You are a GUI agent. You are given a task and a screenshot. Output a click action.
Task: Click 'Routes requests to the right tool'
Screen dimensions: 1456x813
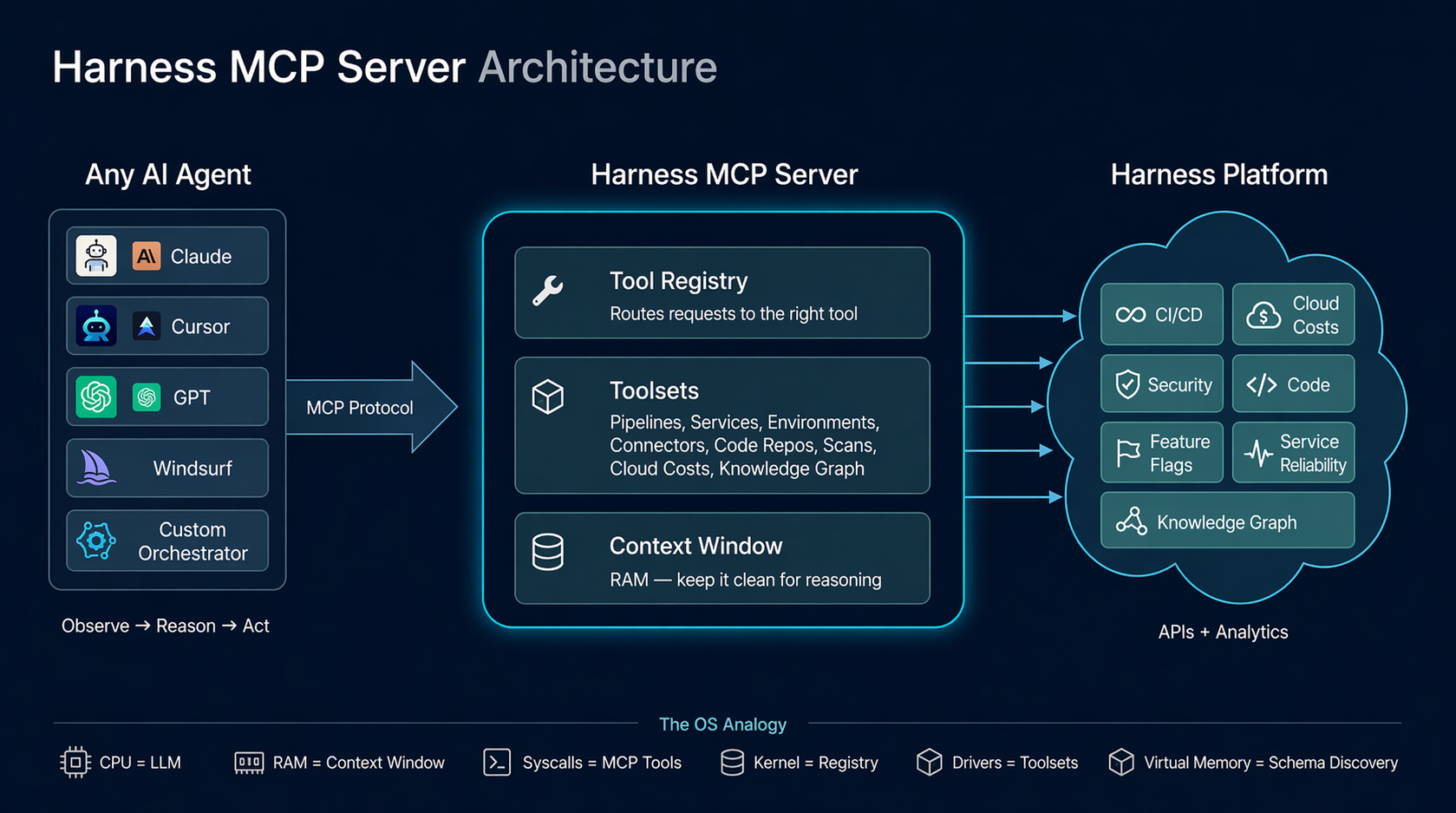tap(733, 314)
